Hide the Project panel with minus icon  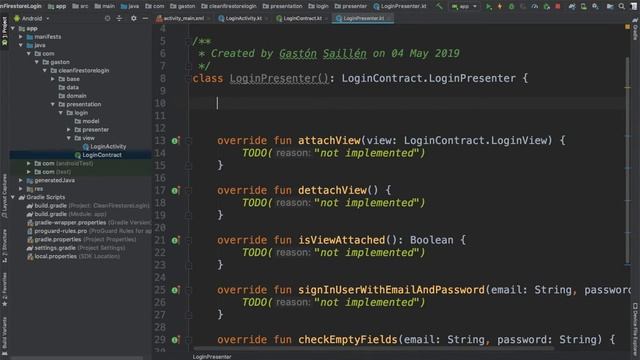(x=145, y=18)
